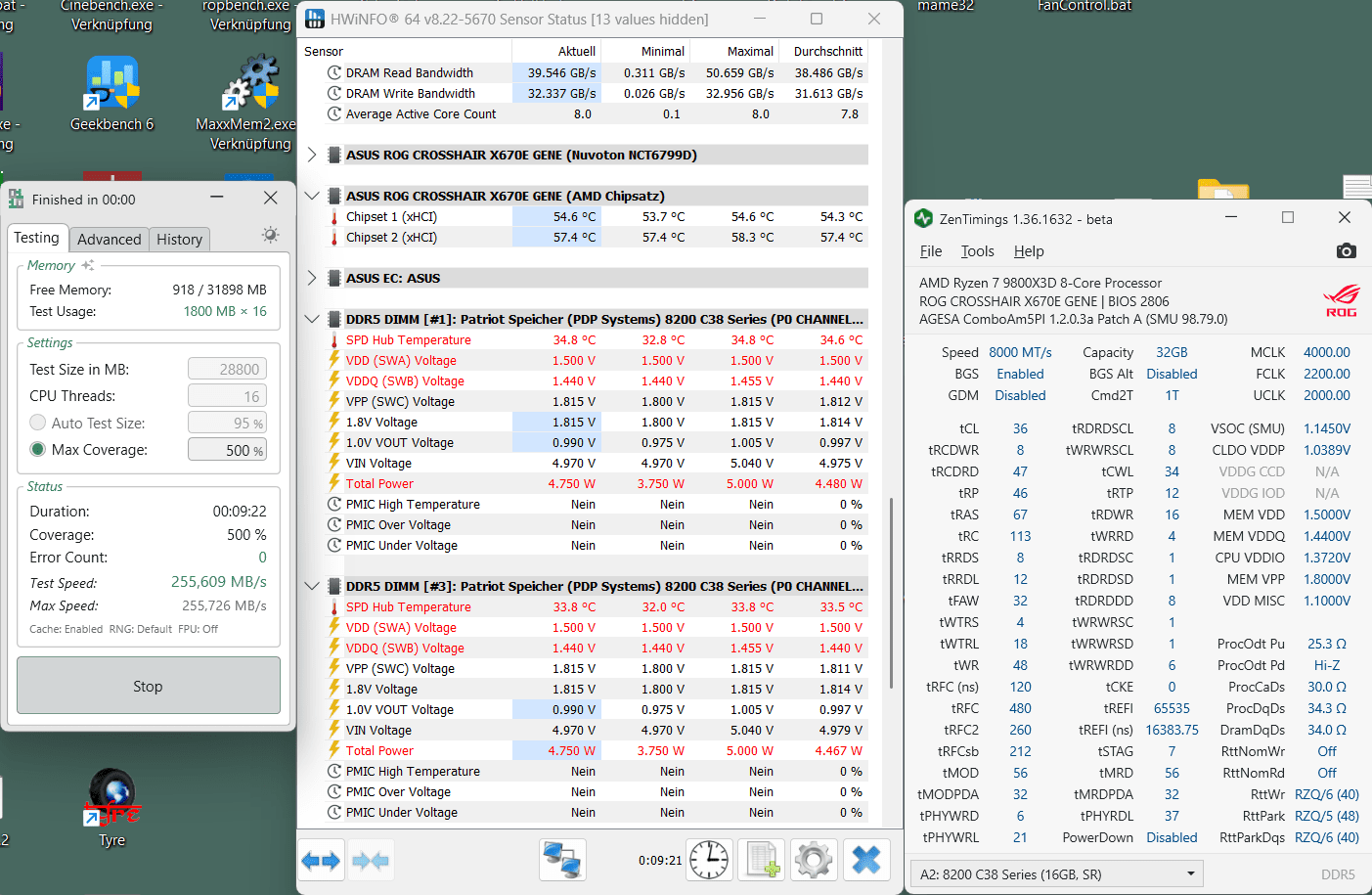Expand the ASUS EC: ASUS sensor group
1372x895 pixels.
click(312, 278)
